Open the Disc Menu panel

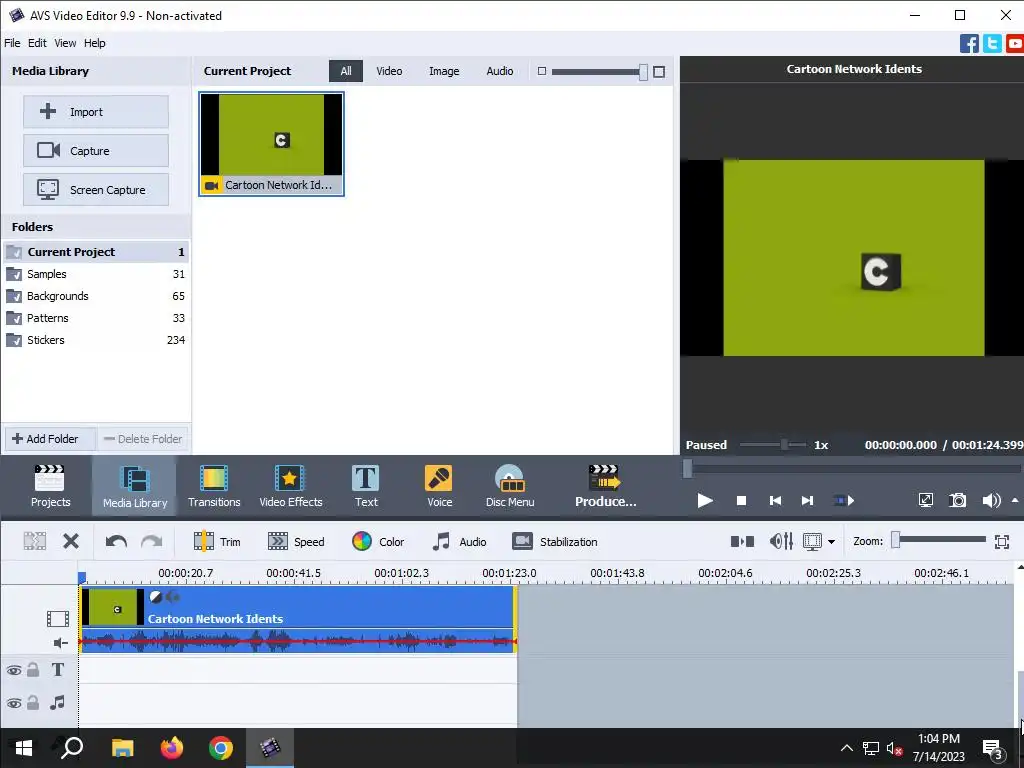510,486
